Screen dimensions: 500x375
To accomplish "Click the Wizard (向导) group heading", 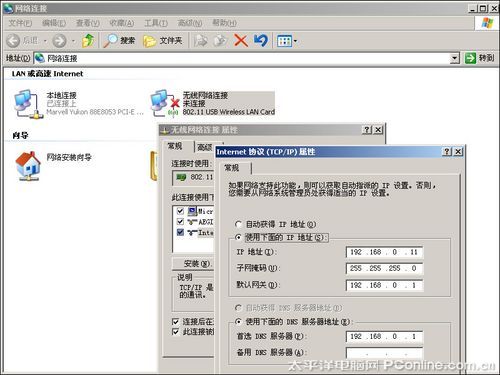I will click(x=20, y=135).
